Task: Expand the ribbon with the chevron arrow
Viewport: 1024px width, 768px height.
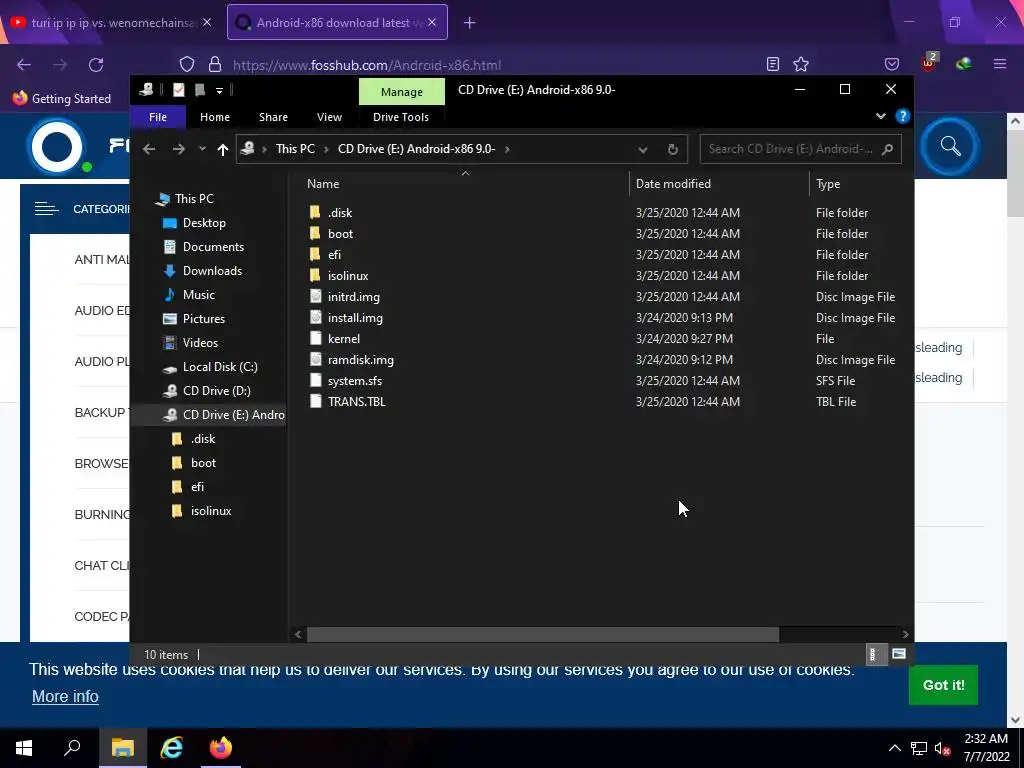Action: click(x=880, y=116)
